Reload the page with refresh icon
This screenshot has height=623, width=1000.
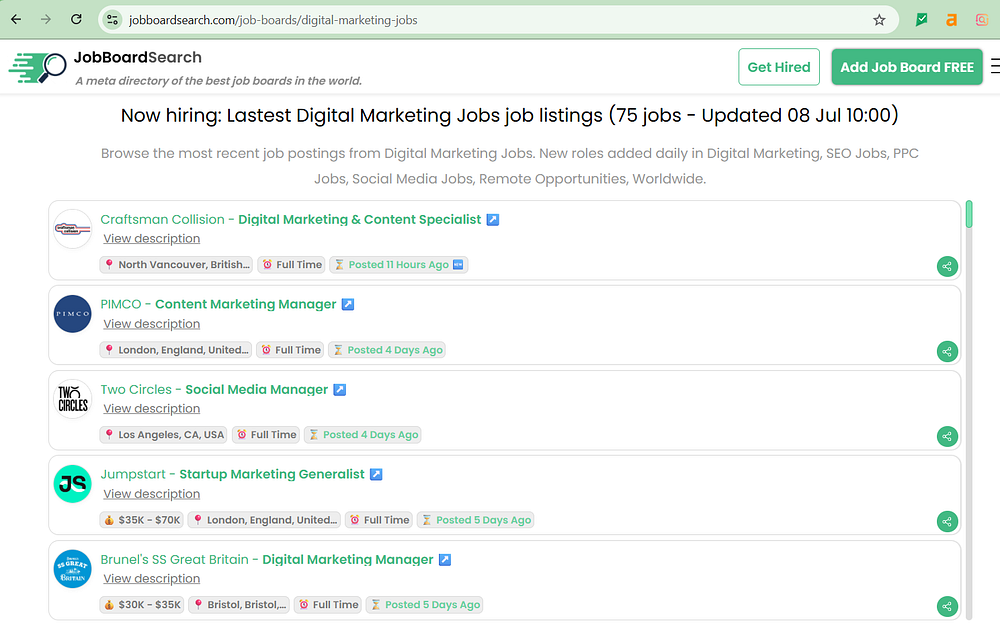point(77,20)
